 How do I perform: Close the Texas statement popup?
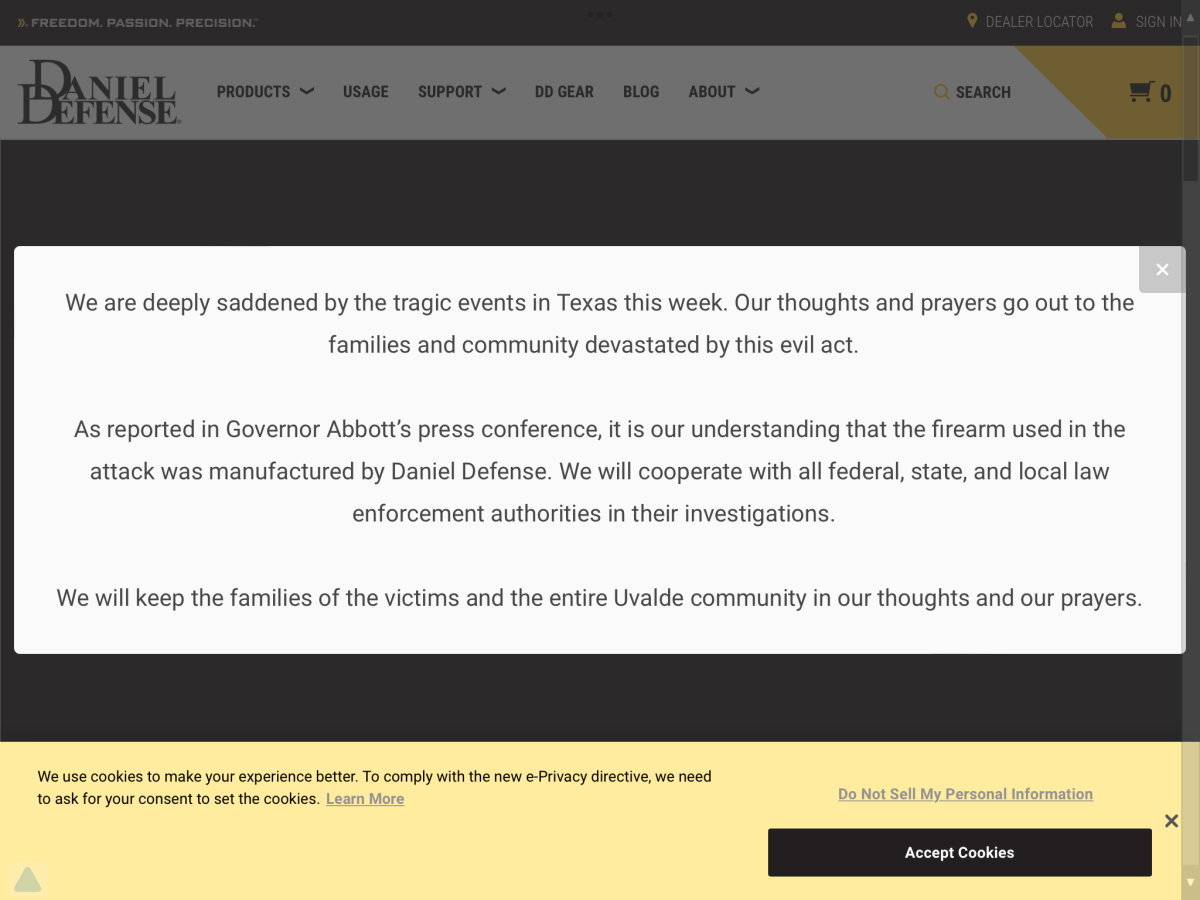pyautogui.click(x=1162, y=269)
